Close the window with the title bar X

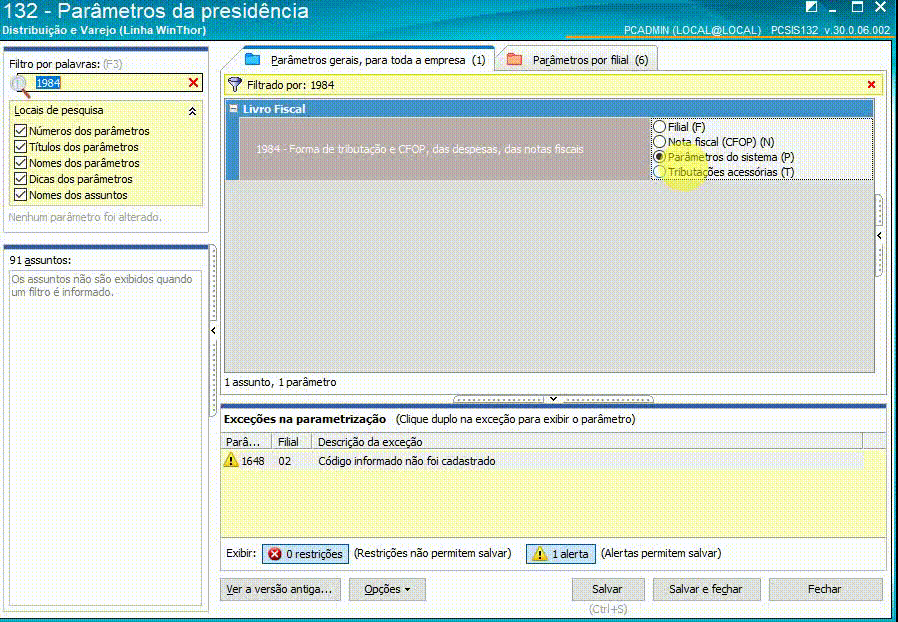pos(881,7)
